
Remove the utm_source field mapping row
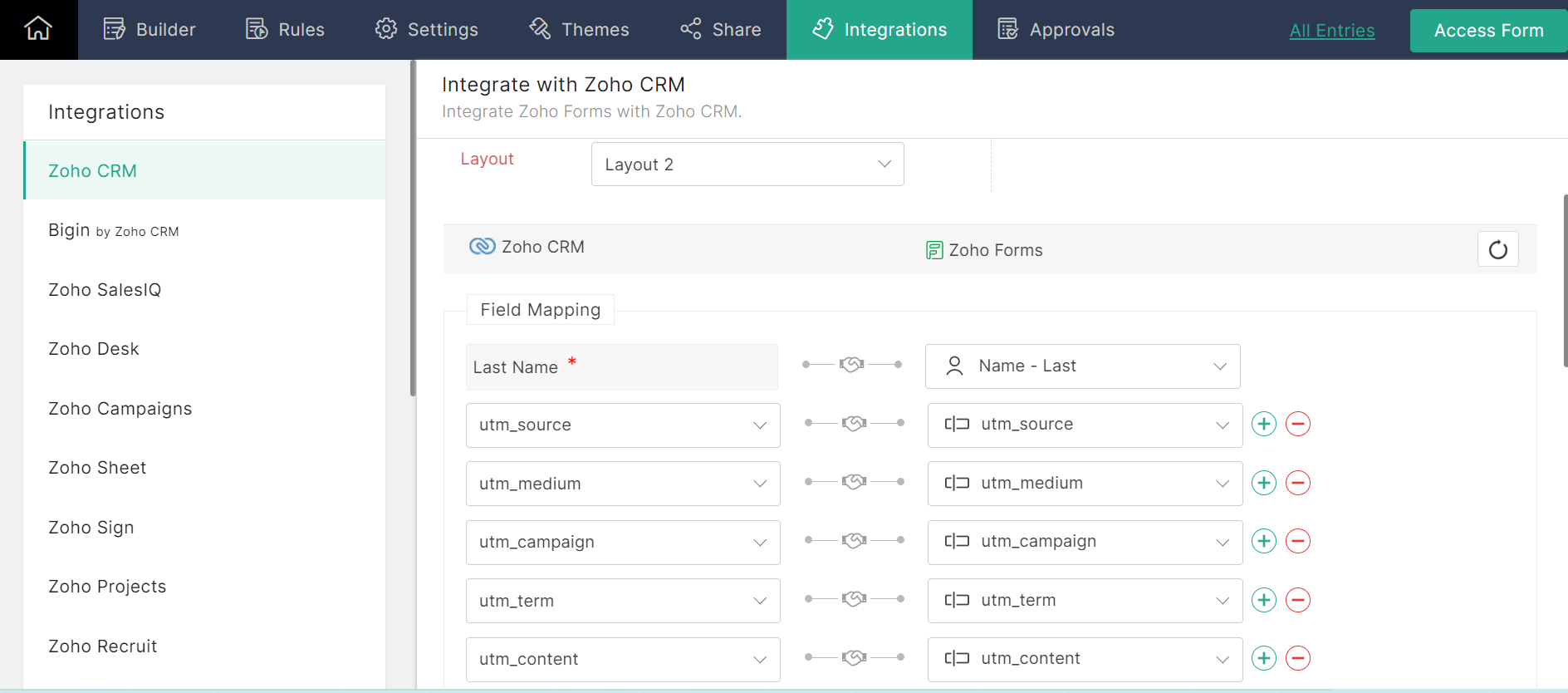point(1298,424)
